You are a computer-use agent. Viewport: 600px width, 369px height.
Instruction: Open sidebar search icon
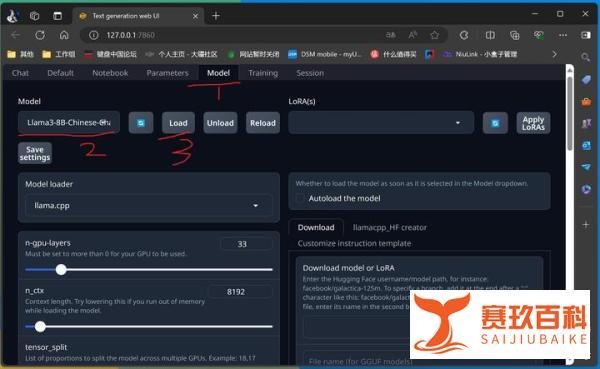[585, 57]
